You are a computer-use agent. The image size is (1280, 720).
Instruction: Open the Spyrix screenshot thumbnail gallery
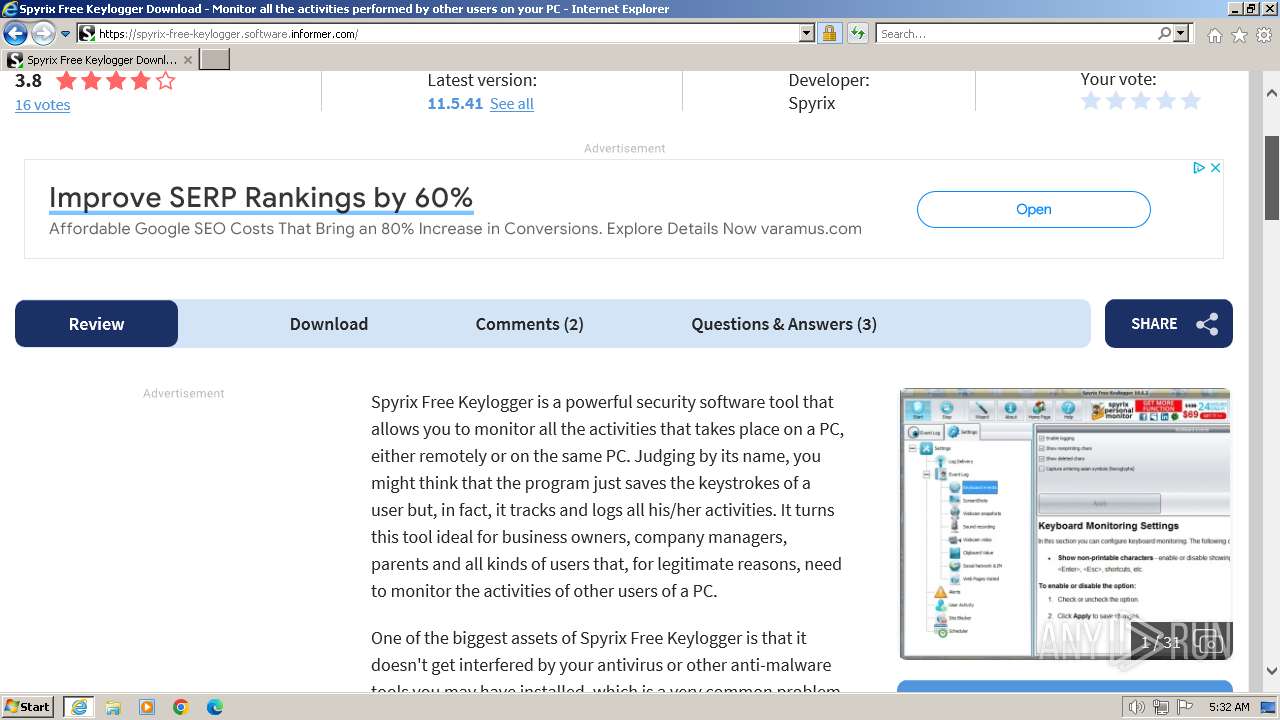pos(1065,524)
